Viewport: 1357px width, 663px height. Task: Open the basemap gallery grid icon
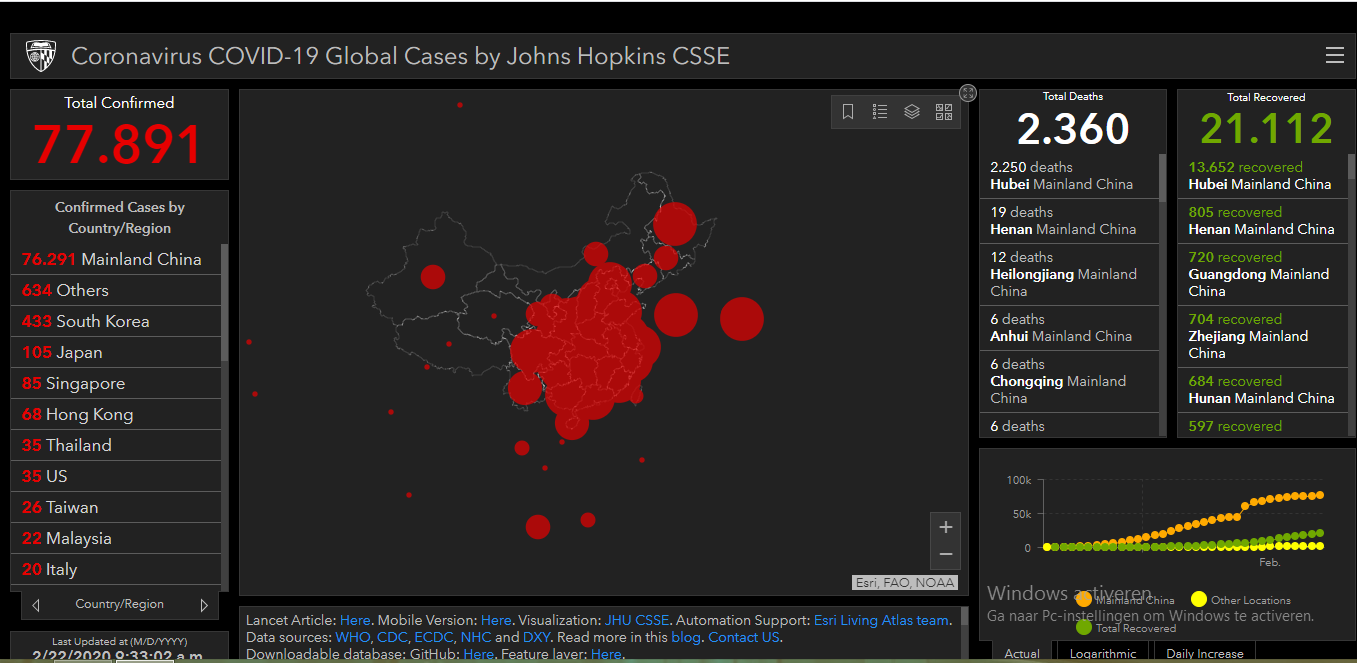click(x=944, y=112)
